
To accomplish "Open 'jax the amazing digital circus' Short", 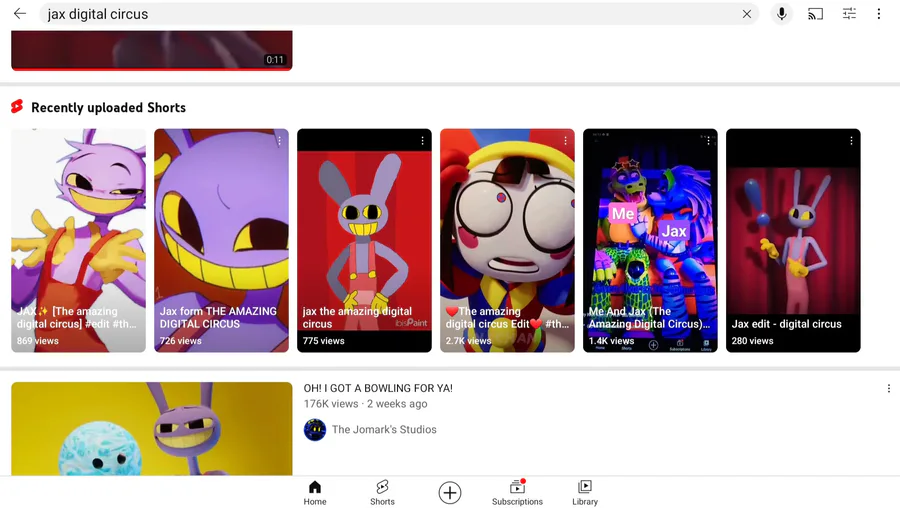I will [364, 241].
